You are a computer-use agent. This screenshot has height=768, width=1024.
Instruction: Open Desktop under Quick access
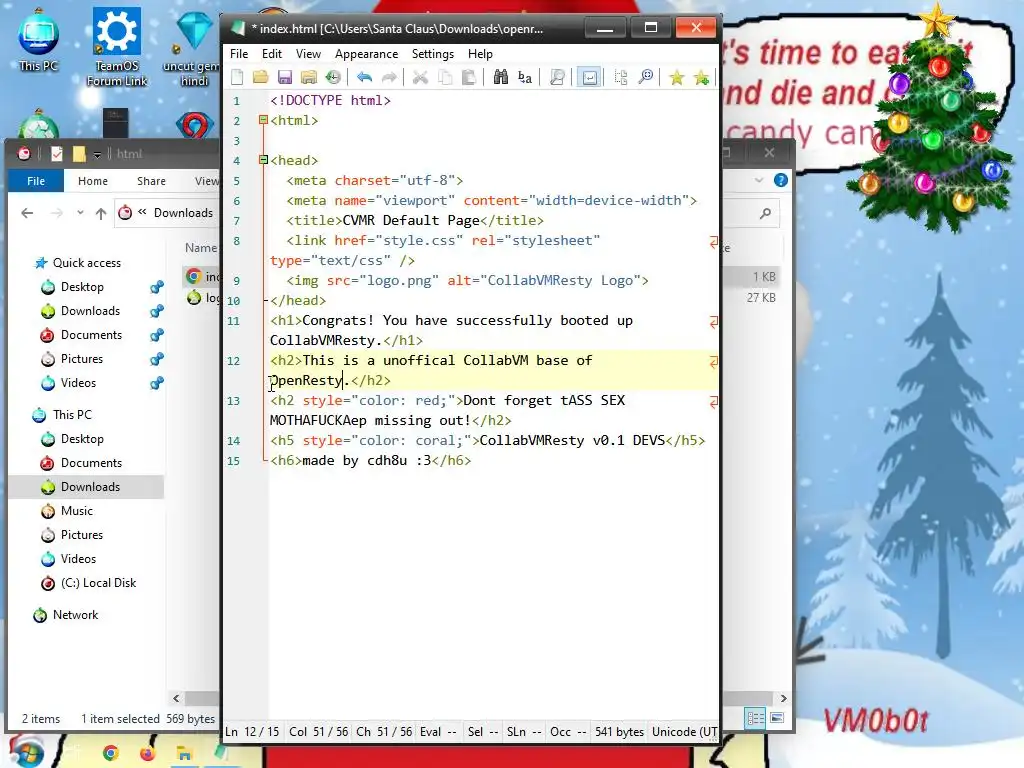point(82,287)
